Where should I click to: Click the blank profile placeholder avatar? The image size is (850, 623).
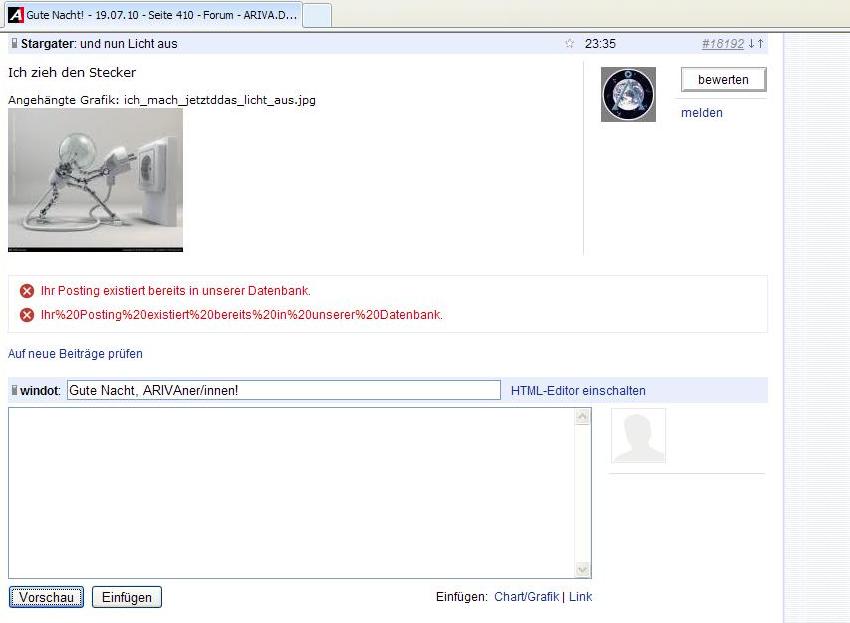pyautogui.click(x=638, y=436)
